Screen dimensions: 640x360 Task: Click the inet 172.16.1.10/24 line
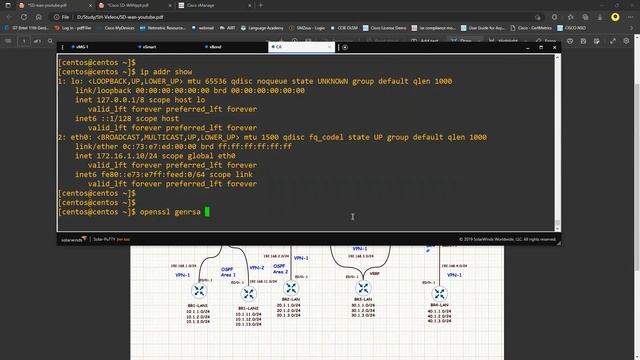tap(155, 156)
